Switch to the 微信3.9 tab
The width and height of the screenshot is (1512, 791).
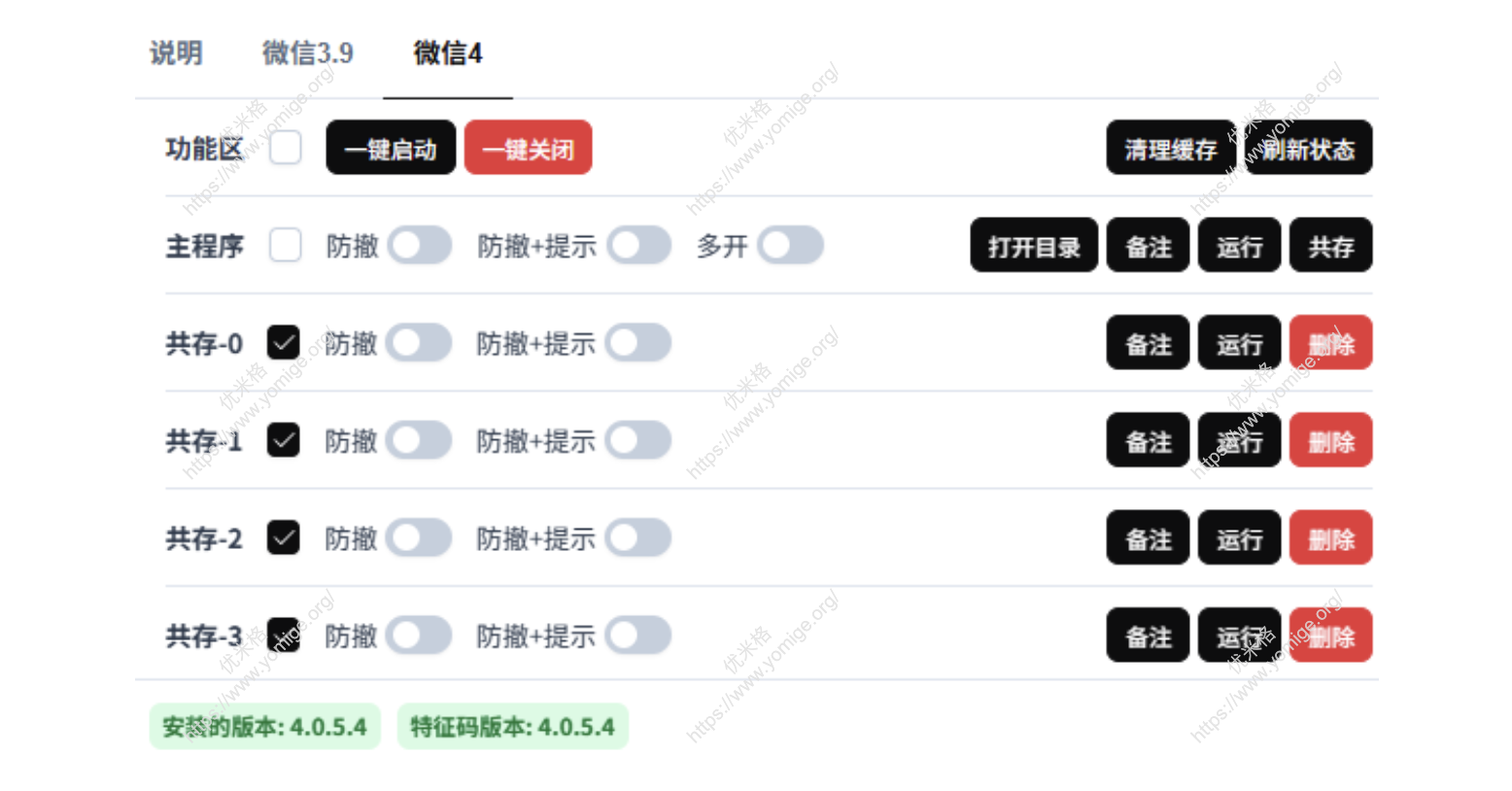(307, 52)
